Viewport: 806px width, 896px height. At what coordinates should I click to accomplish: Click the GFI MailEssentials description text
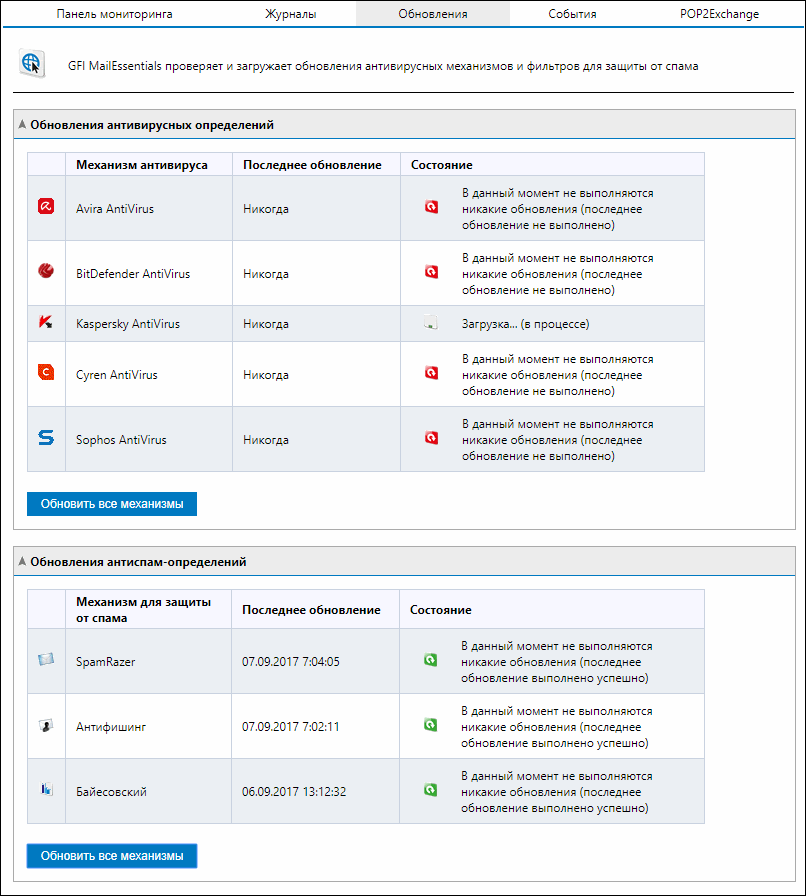tap(383, 66)
